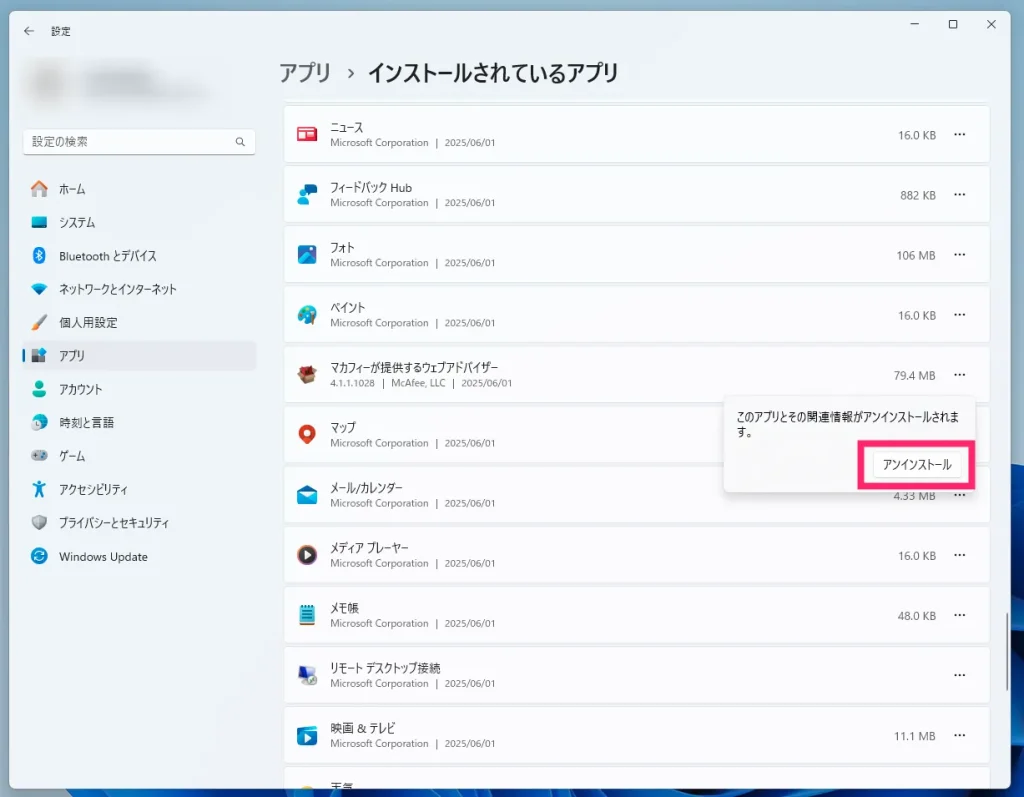Viewport: 1024px width, 797px height.
Task: Open システム in the sidebar
Action: [x=138, y=222]
